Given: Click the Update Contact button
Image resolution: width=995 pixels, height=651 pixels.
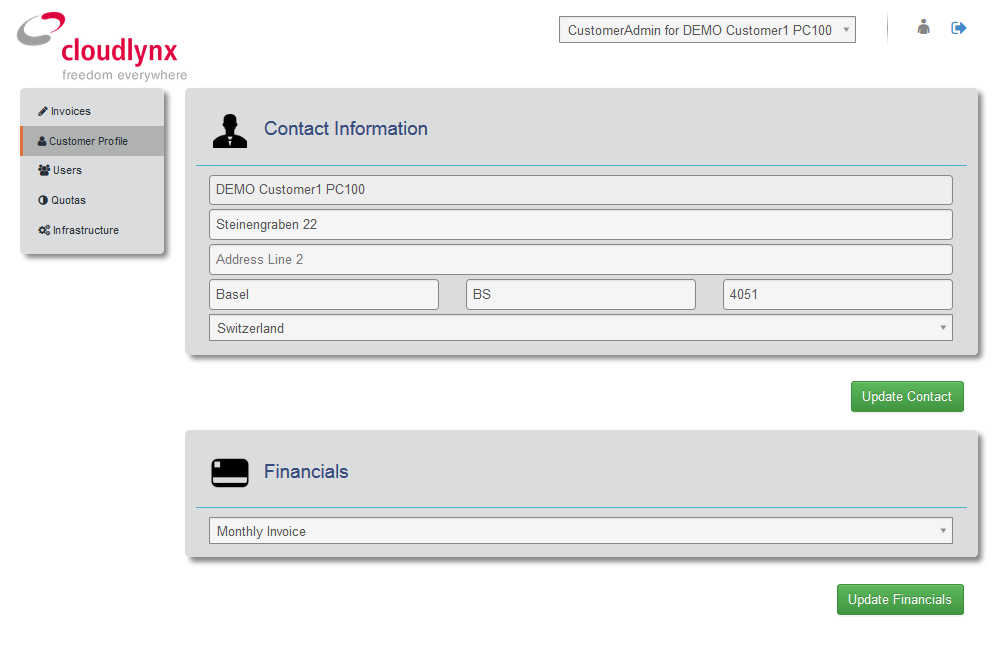Looking at the screenshot, I should pos(907,397).
